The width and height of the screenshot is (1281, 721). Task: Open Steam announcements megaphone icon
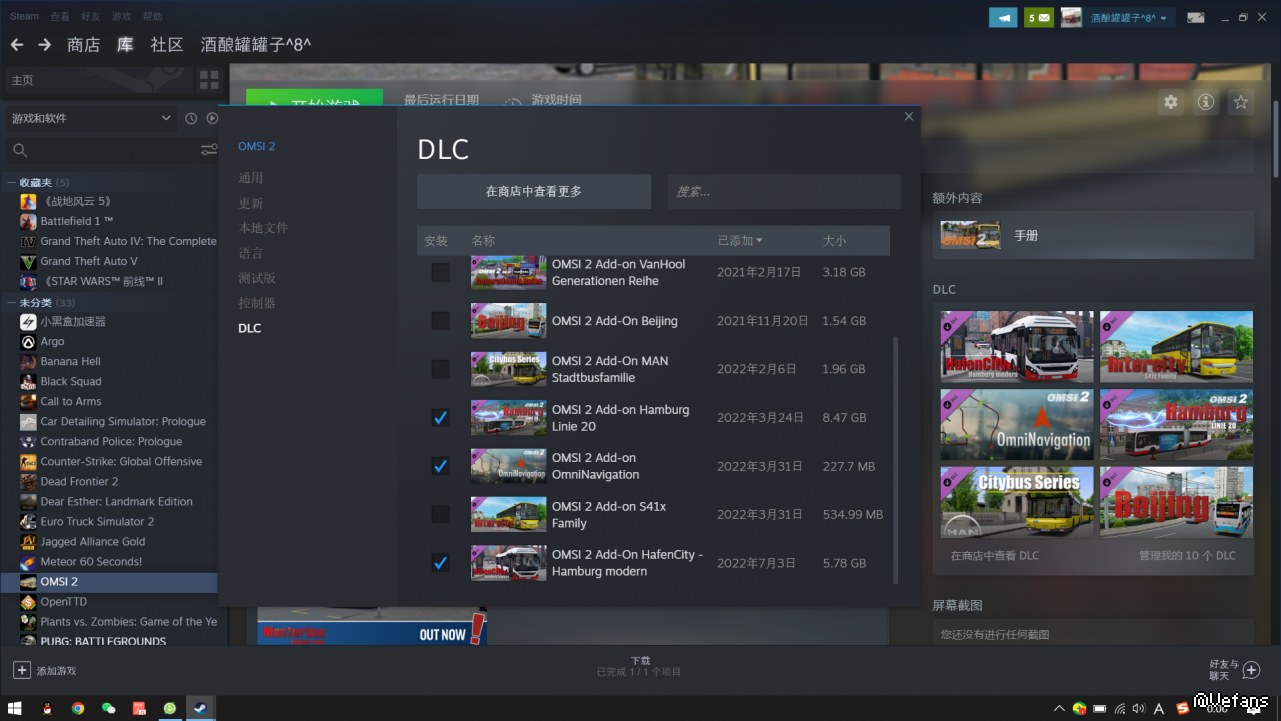click(x=1003, y=17)
